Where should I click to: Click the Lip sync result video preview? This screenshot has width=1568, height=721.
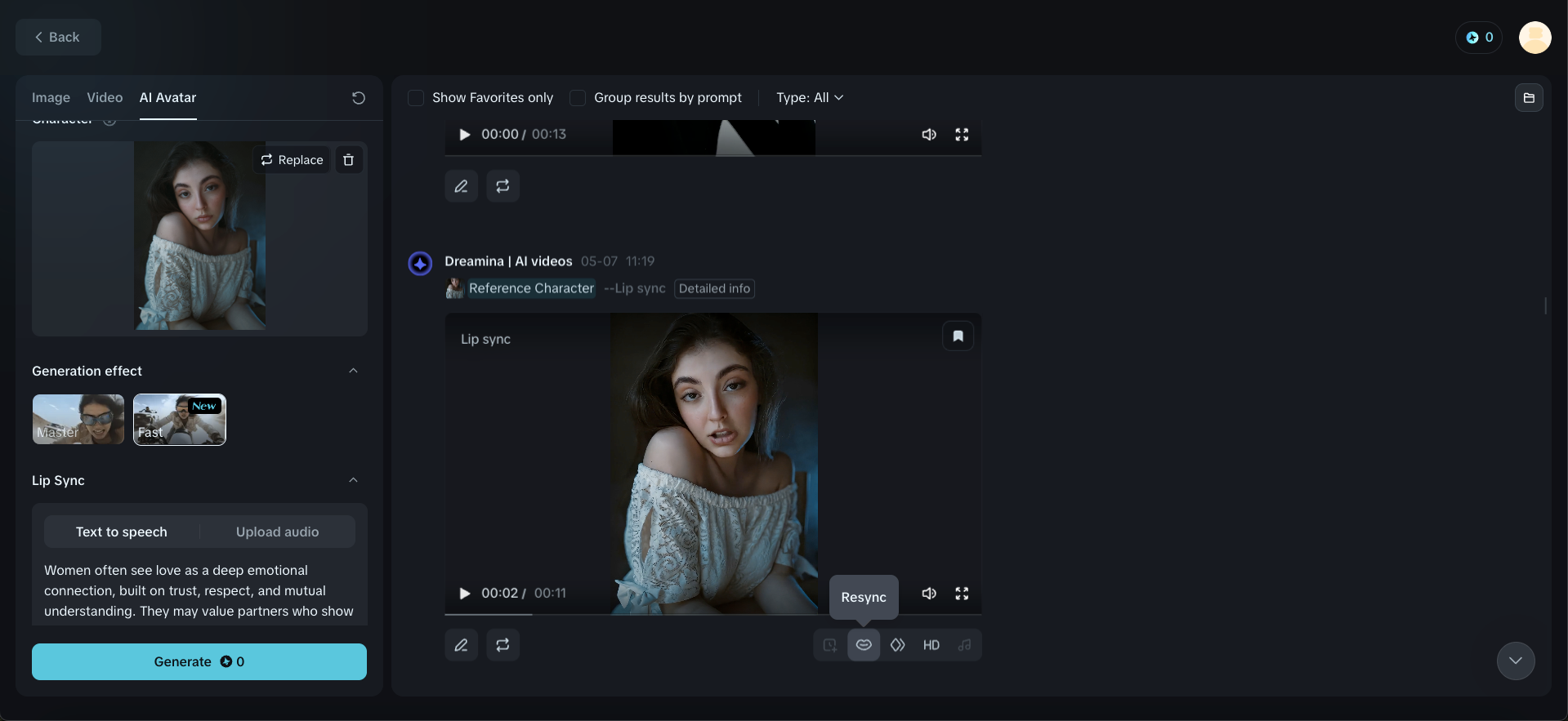[x=713, y=463]
